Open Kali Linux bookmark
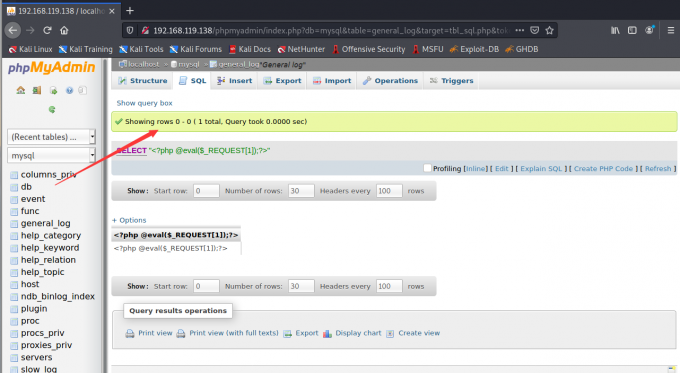This screenshot has height=373, width=680. click(x=31, y=49)
